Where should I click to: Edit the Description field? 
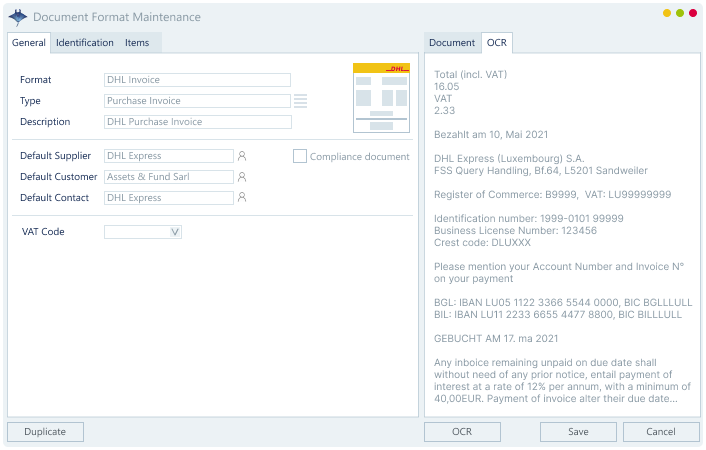pyautogui.click(x=198, y=122)
